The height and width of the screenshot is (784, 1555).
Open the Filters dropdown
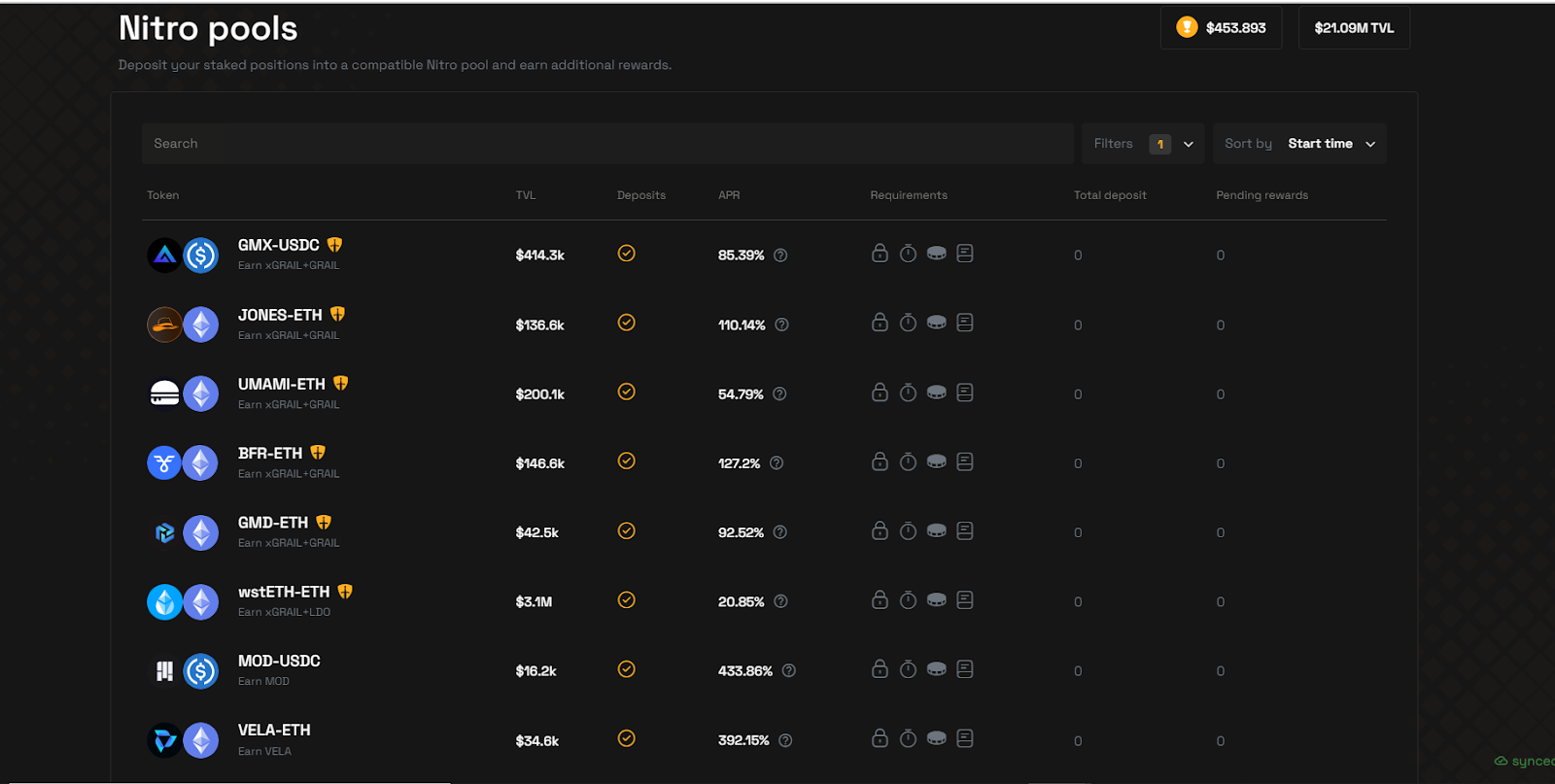pos(1143,144)
